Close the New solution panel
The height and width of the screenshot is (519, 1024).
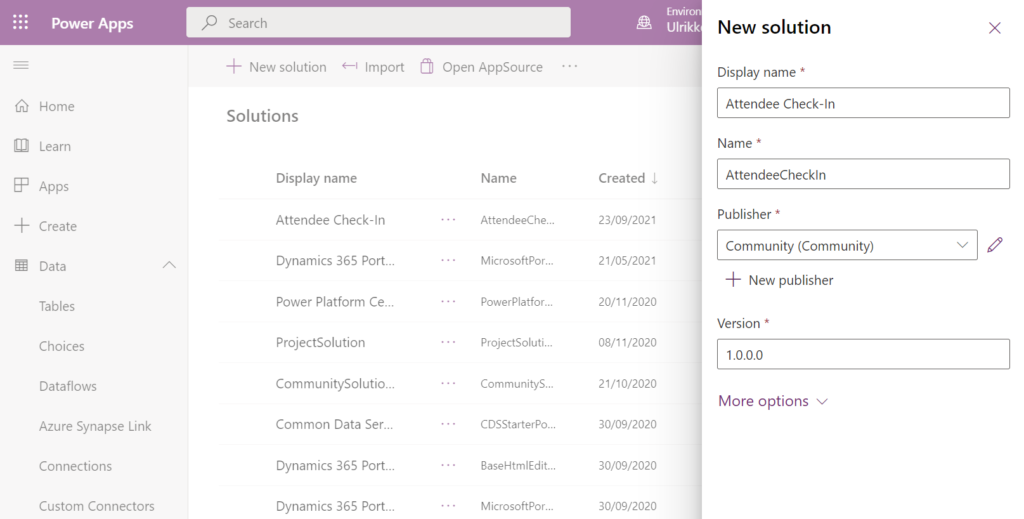pos(995,28)
